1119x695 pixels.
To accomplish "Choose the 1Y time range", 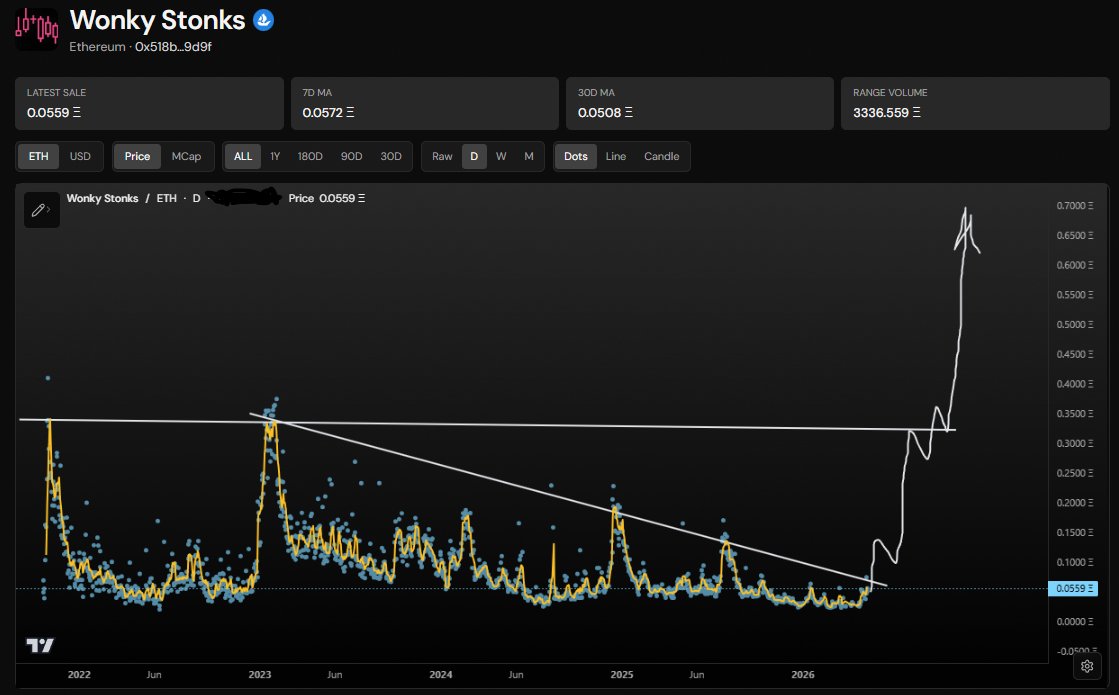I will [x=275, y=156].
